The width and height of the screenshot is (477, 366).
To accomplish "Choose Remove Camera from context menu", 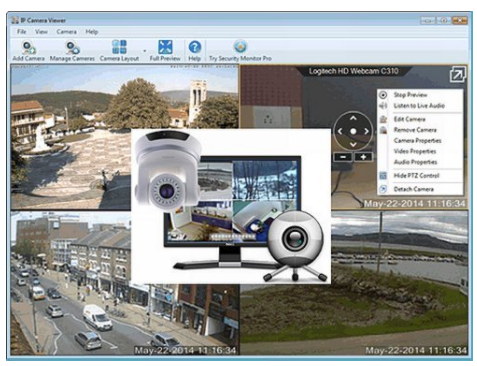I will click(x=415, y=130).
